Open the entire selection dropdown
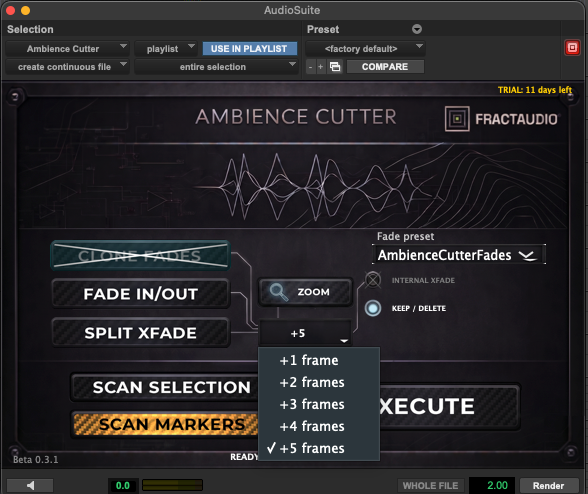Viewport: 588px width, 494px height. coord(216,67)
